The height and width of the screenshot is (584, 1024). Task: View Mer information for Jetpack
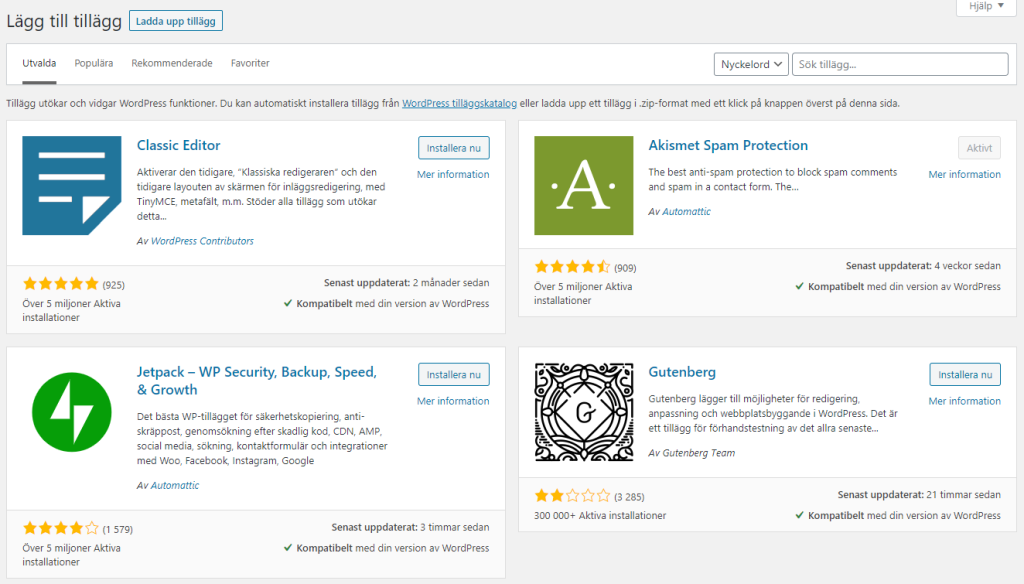(453, 401)
